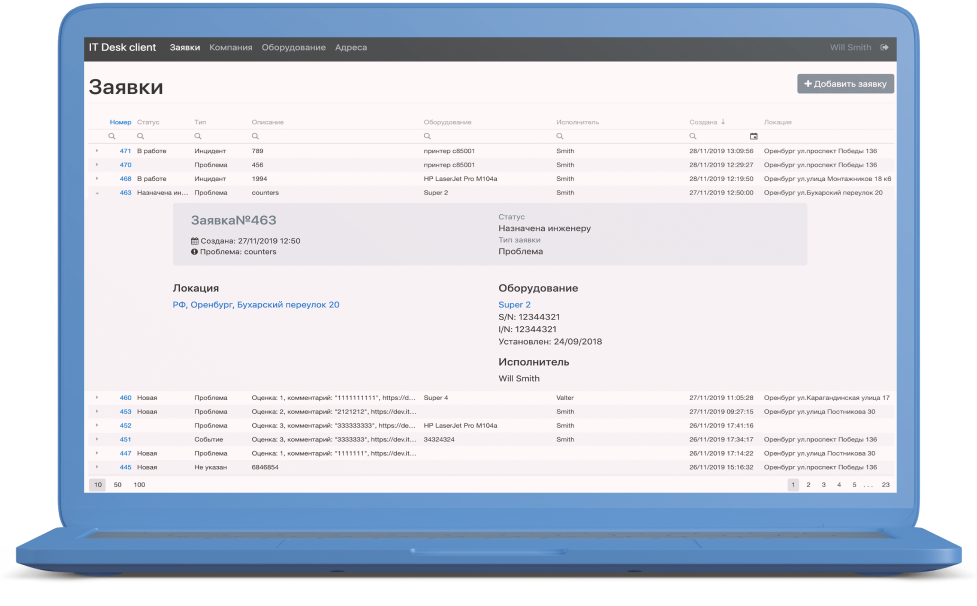Click search icon in Тип filter

pos(198,136)
